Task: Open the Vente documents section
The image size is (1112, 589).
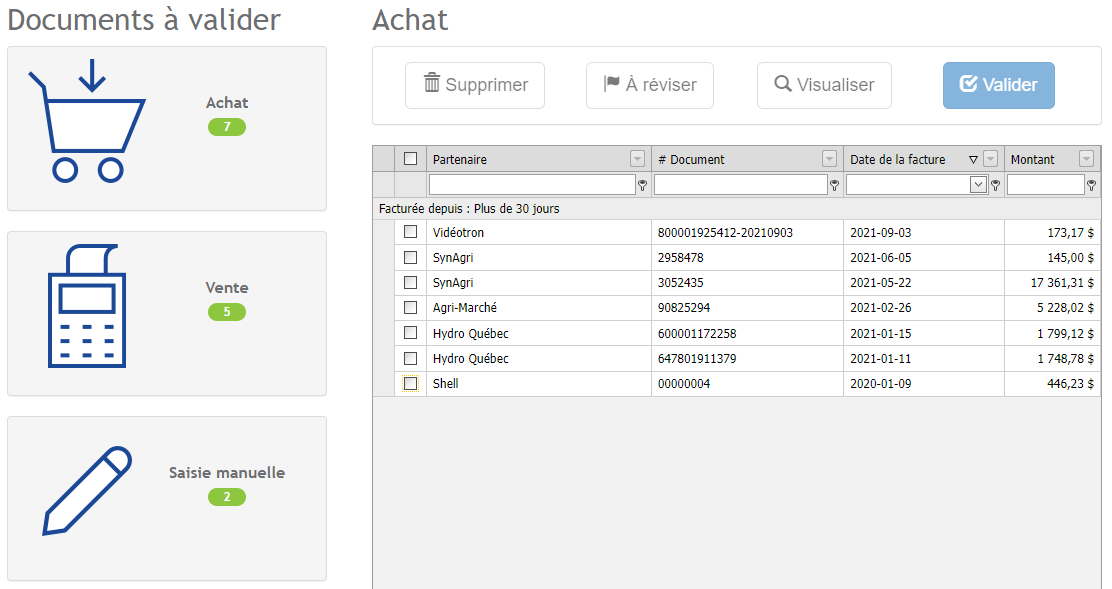Action: point(227,288)
